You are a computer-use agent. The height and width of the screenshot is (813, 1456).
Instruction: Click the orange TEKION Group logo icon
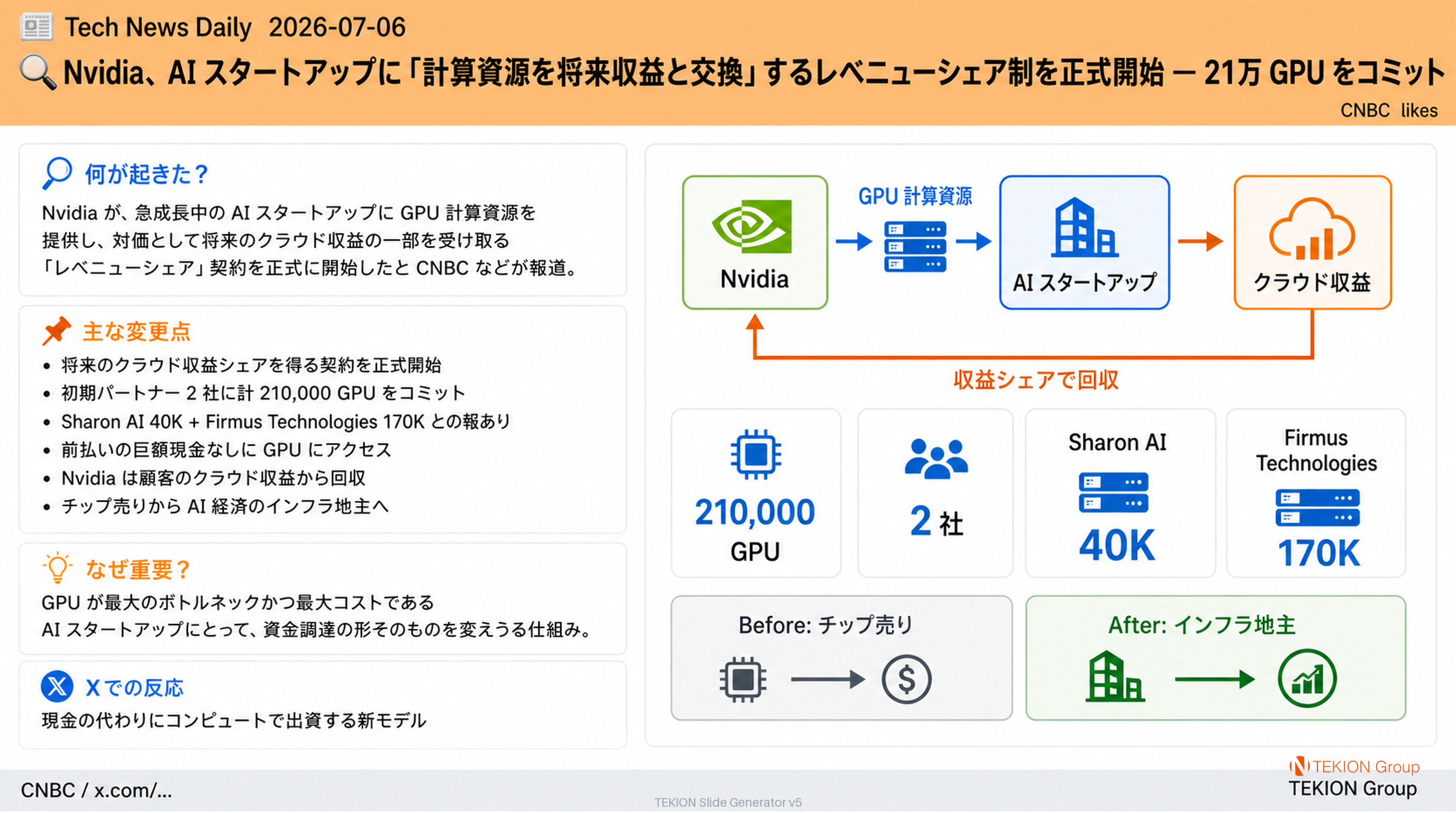(1299, 766)
